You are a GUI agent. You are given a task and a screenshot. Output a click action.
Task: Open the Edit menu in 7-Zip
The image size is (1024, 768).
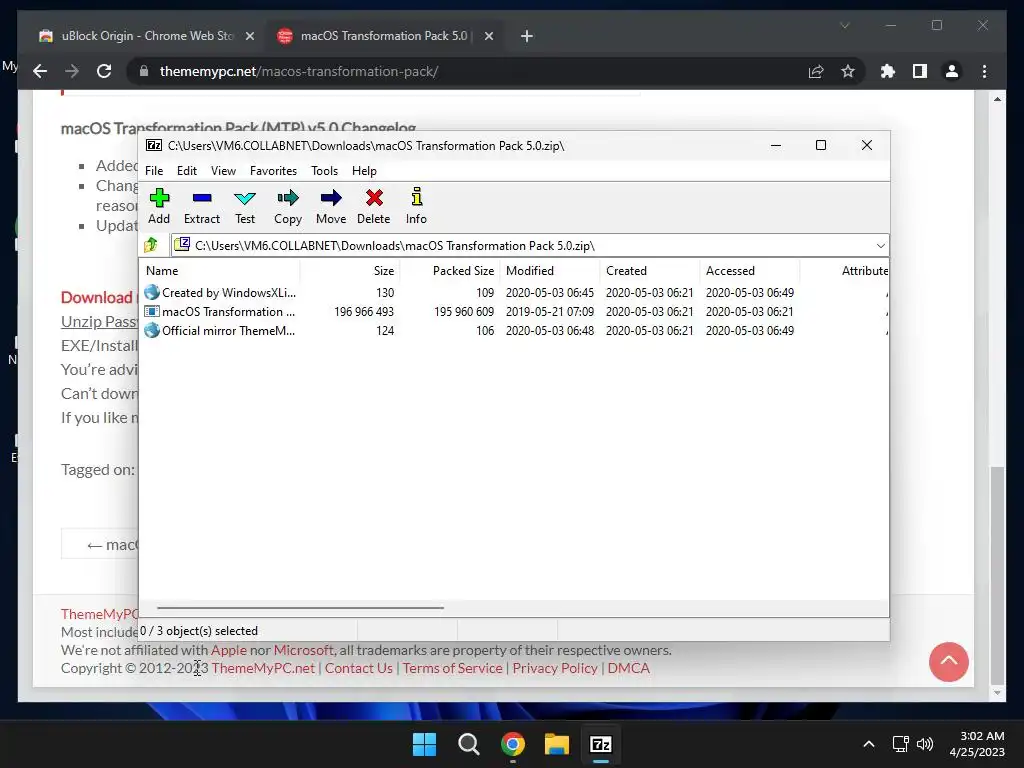[187, 170]
